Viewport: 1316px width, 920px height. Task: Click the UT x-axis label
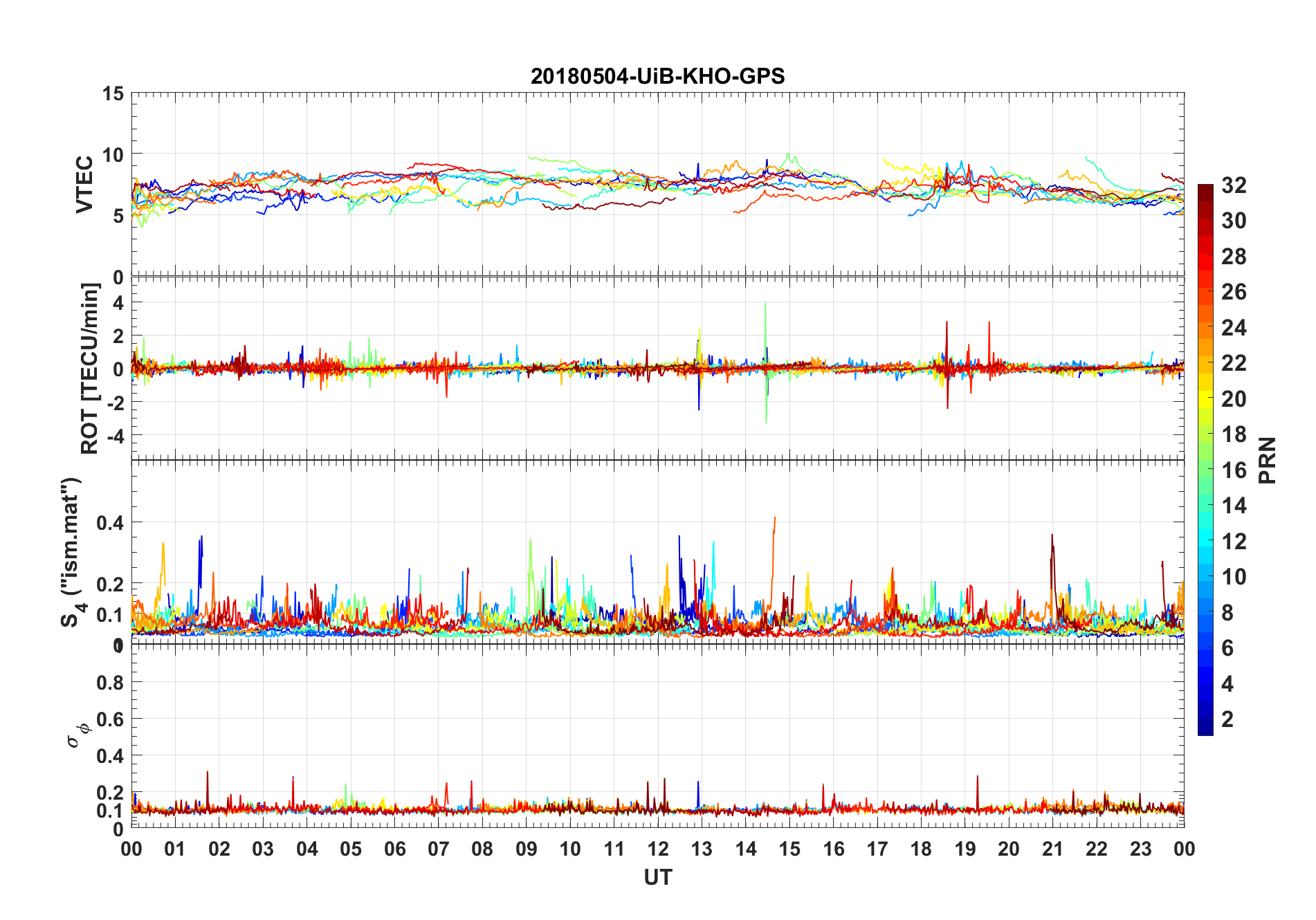[657, 878]
